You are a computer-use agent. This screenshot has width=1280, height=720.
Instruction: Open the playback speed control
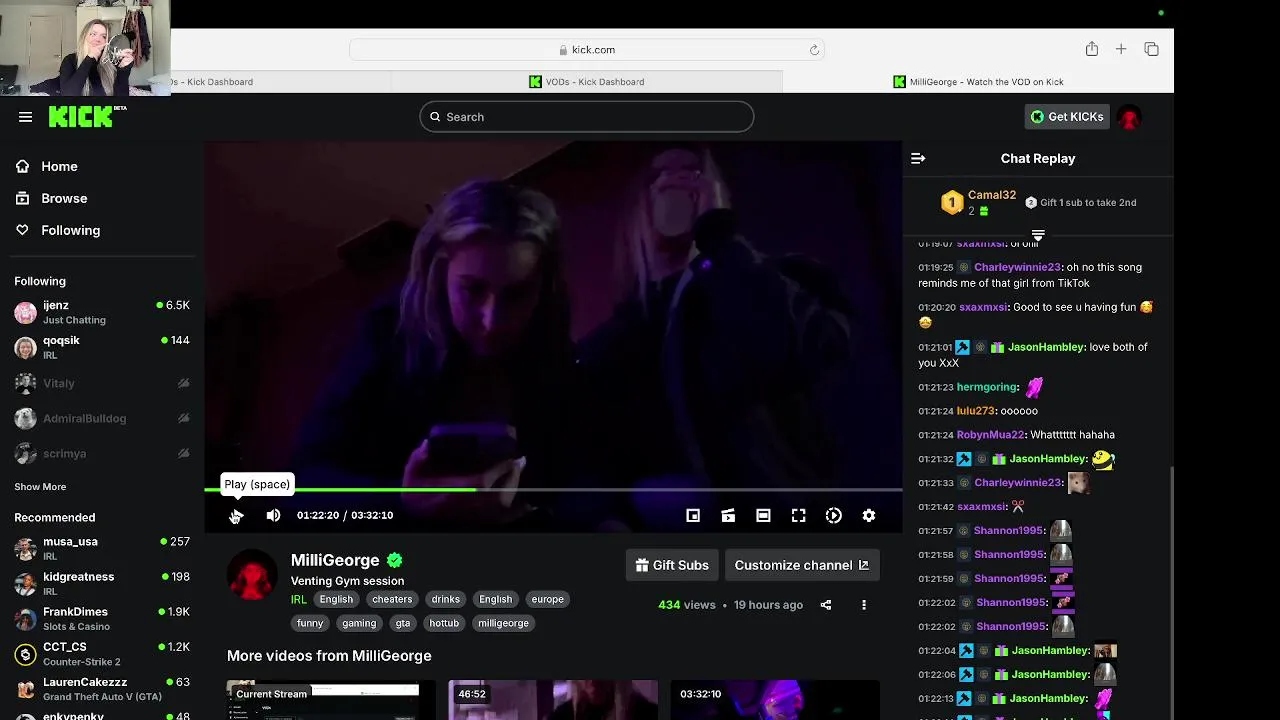tap(834, 515)
